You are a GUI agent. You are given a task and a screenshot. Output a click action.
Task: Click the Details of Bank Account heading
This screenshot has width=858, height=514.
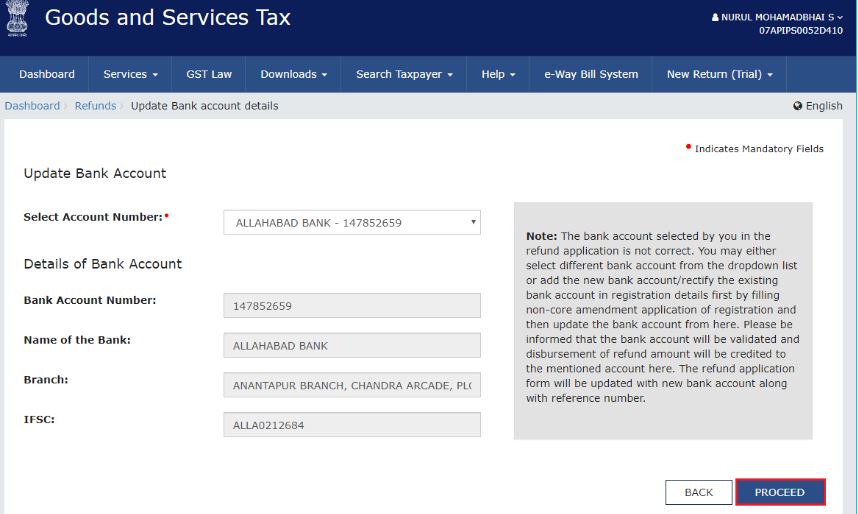click(102, 264)
